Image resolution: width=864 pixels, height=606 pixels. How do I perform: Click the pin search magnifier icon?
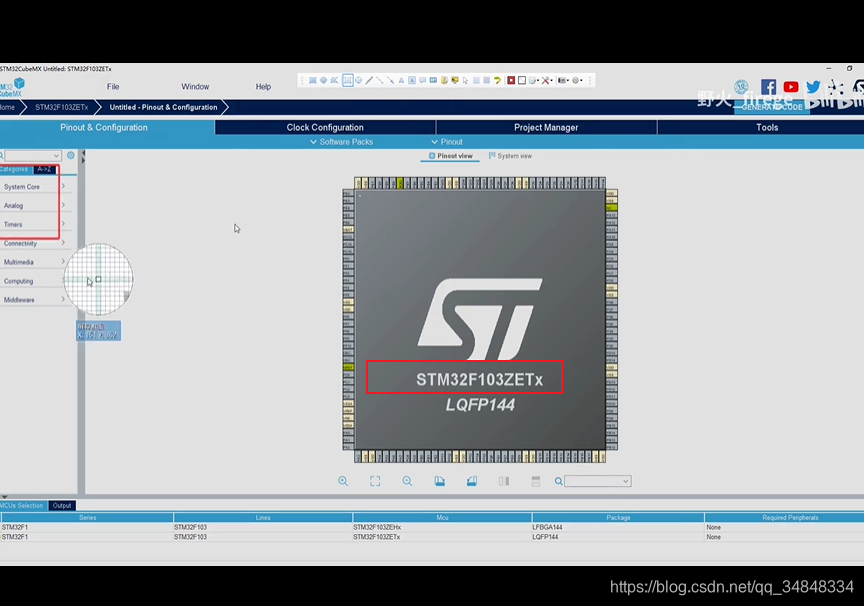pos(558,481)
